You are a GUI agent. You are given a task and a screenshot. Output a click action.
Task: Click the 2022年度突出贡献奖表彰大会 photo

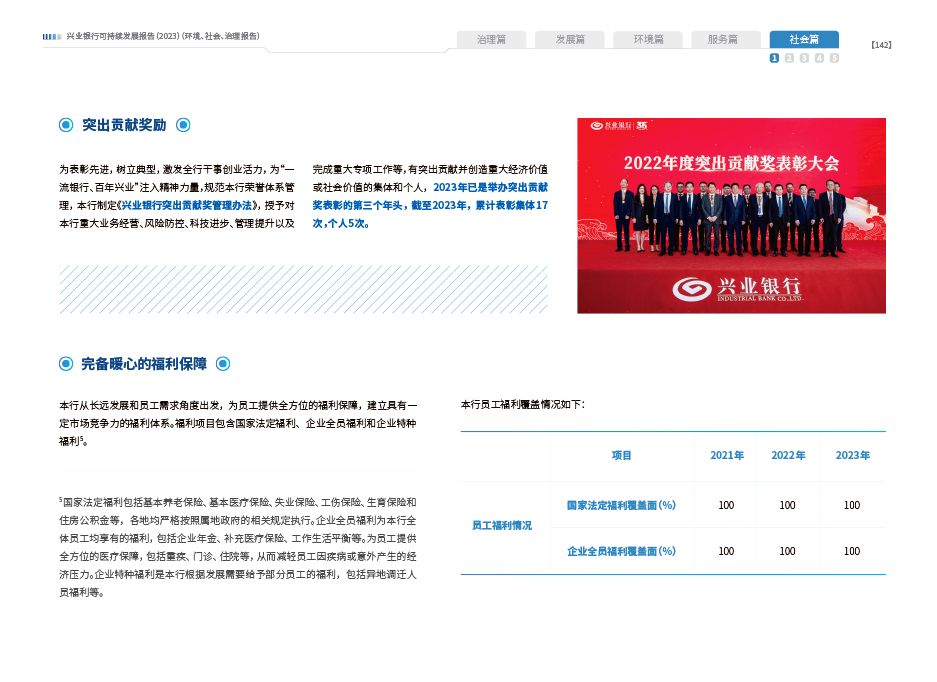pyautogui.click(x=731, y=216)
